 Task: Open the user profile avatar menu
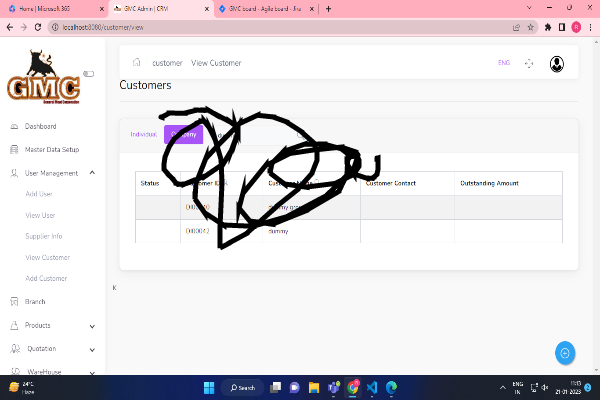click(556, 63)
